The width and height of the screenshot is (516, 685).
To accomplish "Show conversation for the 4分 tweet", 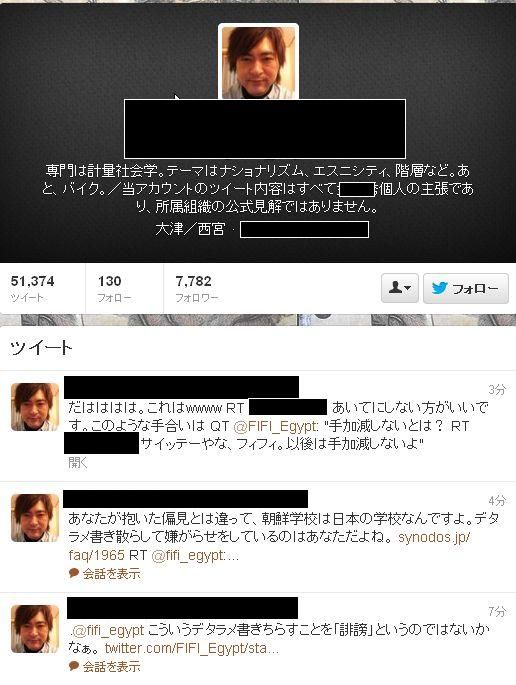I will pyautogui.click(x=111, y=573).
